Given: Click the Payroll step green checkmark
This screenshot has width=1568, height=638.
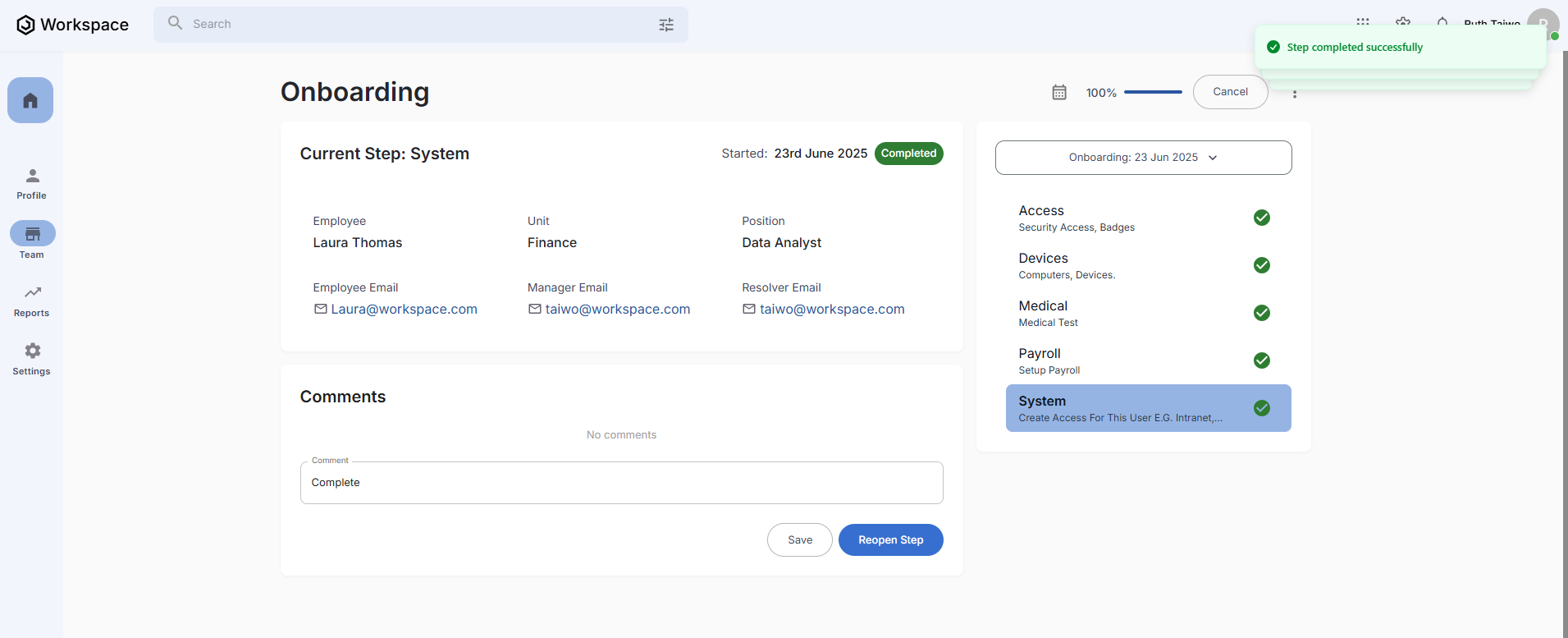Looking at the screenshot, I should (1262, 360).
